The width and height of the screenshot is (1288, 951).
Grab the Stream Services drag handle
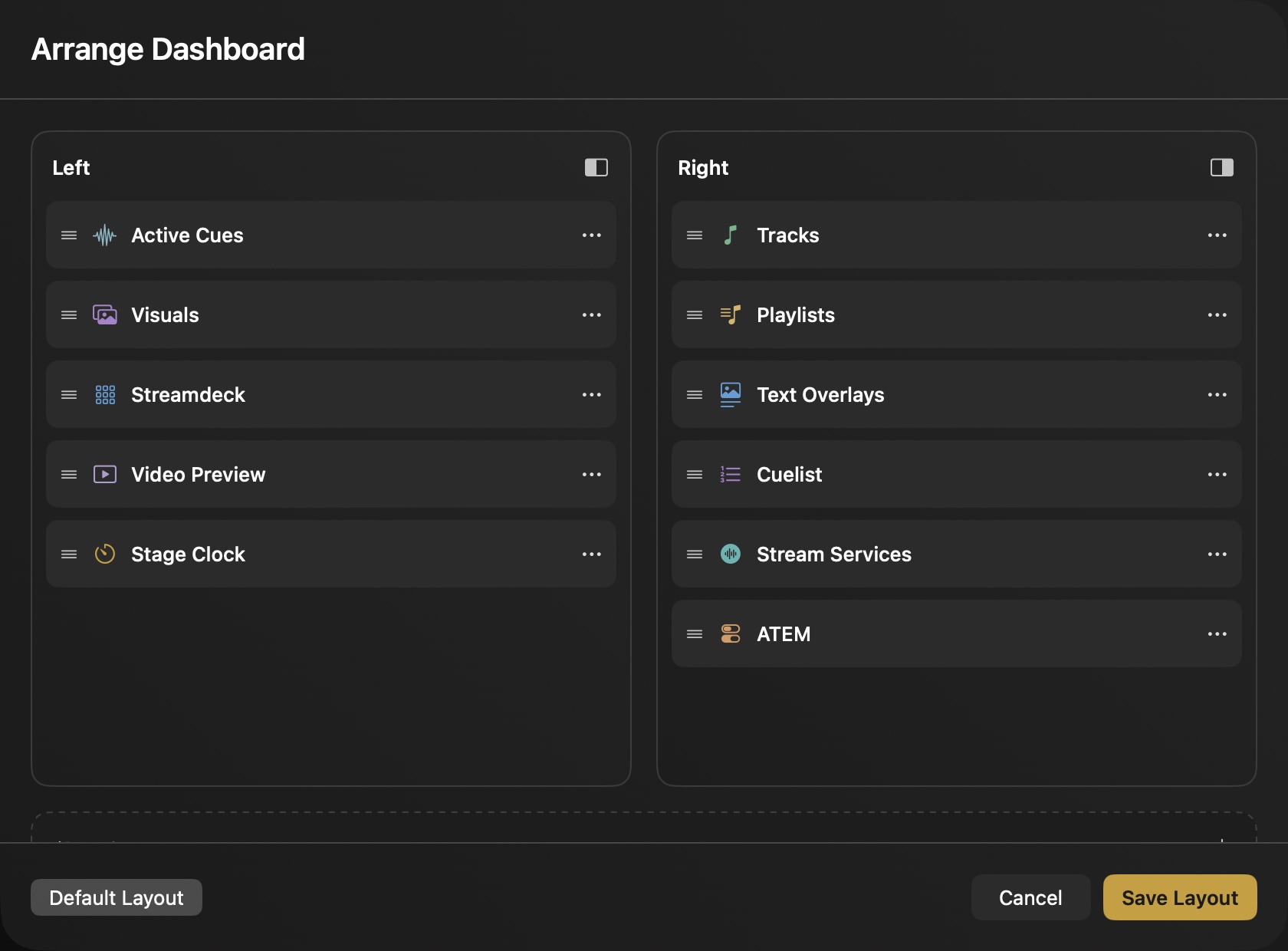pyautogui.click(x=695, y=554)
